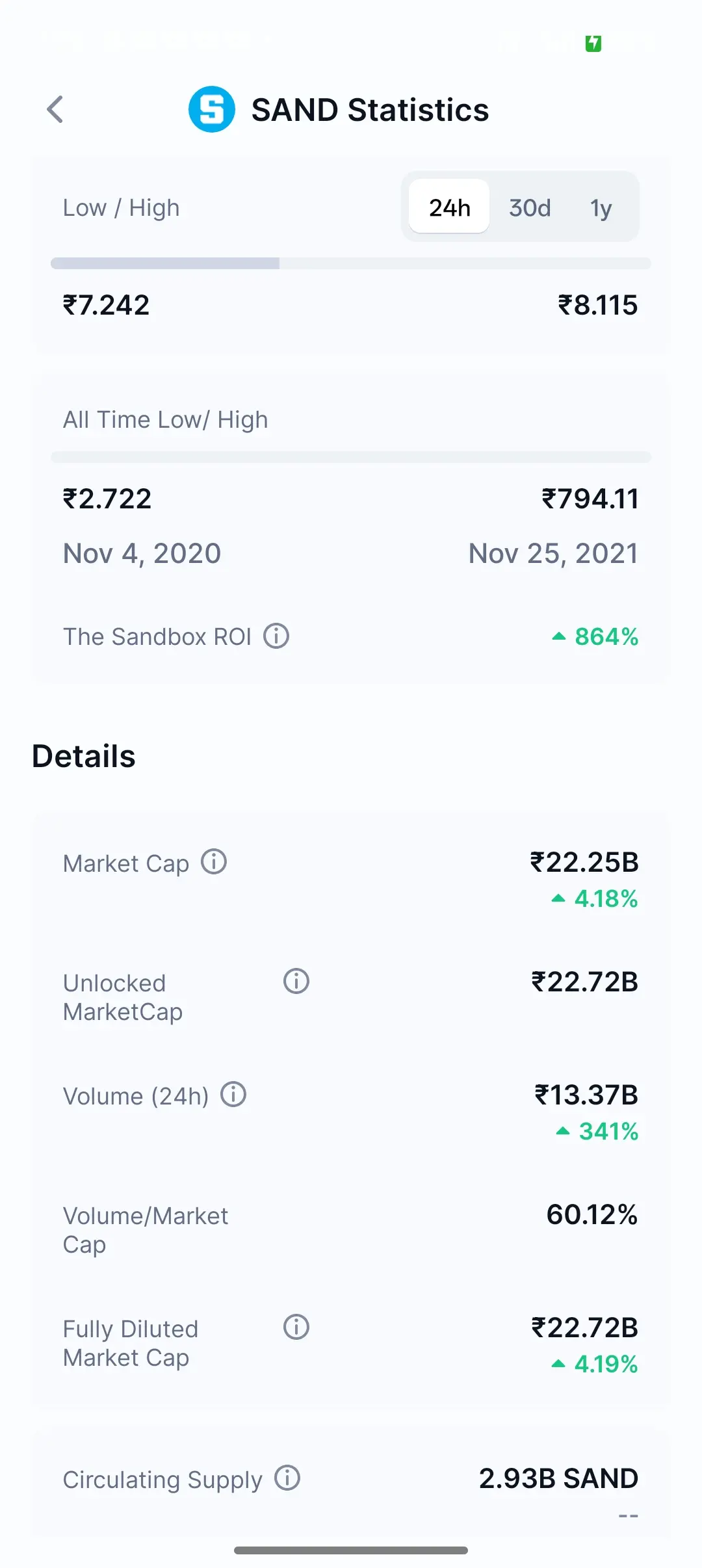This screenshot has height=1568, width=702.
Task: Tap the back arrow icon
Action: (56, 109)
